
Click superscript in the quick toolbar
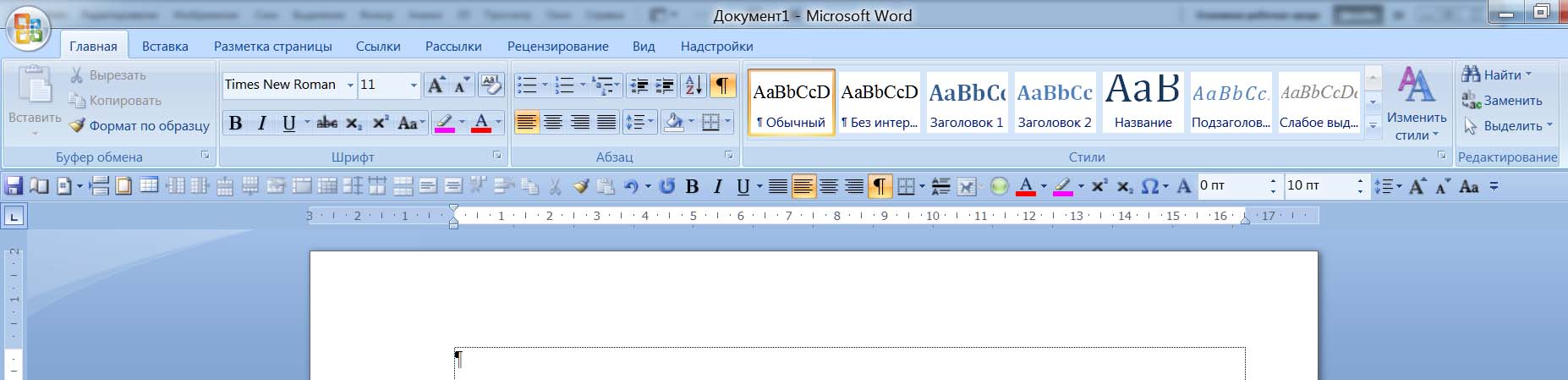pos(1099,187)
